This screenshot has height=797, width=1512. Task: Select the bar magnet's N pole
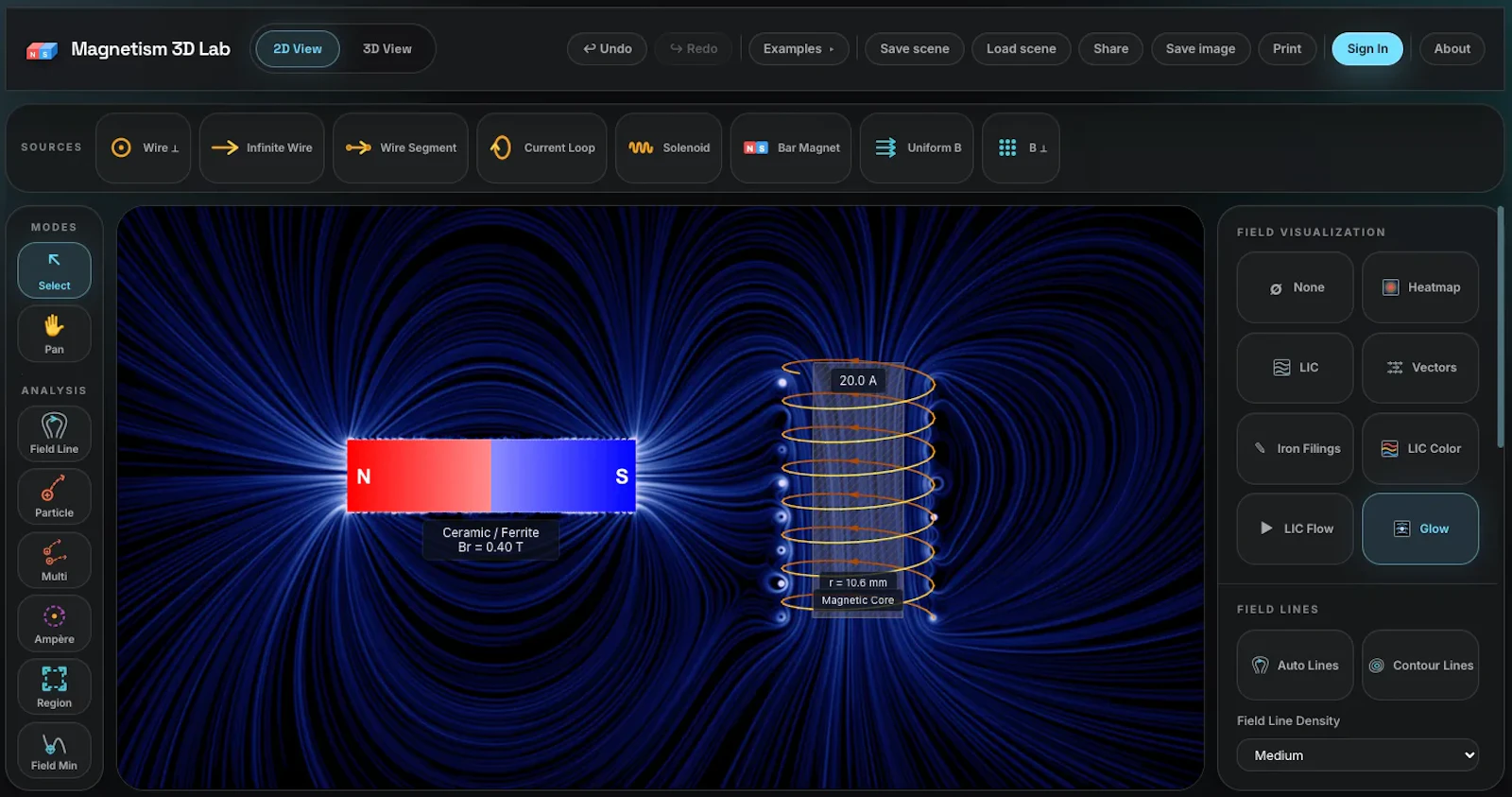pyautogui.click(x=364, y=476)
